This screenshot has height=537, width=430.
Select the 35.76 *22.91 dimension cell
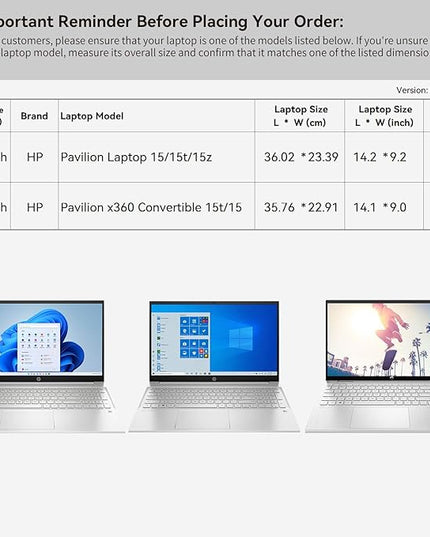click(301, 207)
